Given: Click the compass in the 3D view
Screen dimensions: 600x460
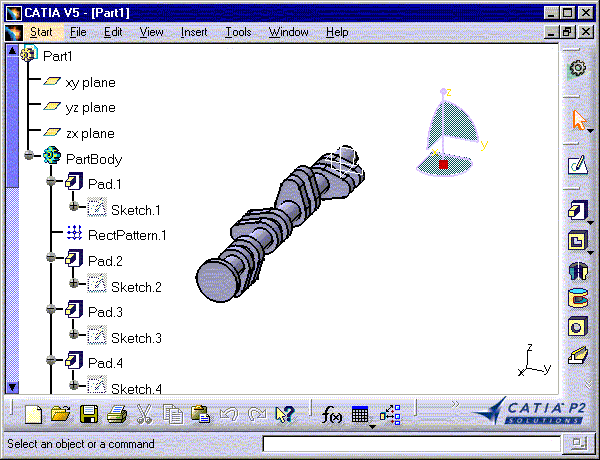Looking at the screenshot, I should 447,132.
